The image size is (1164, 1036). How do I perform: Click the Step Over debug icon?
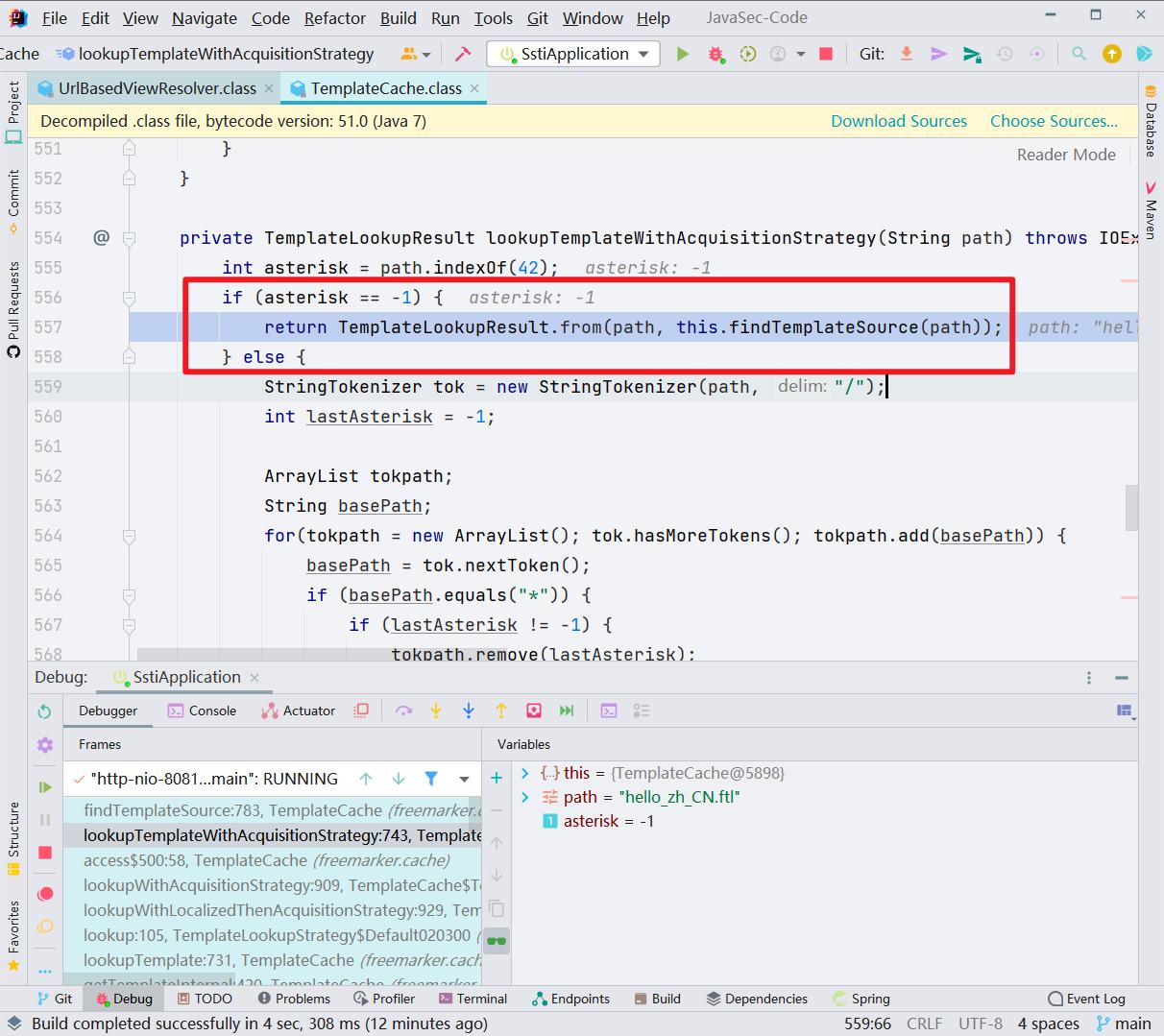point(403,711)
